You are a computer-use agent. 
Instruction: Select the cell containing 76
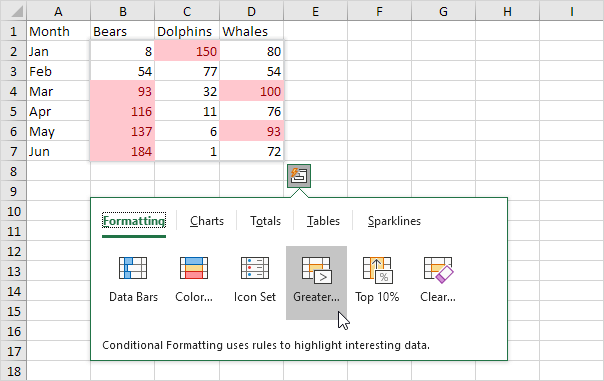pos(251,111)
